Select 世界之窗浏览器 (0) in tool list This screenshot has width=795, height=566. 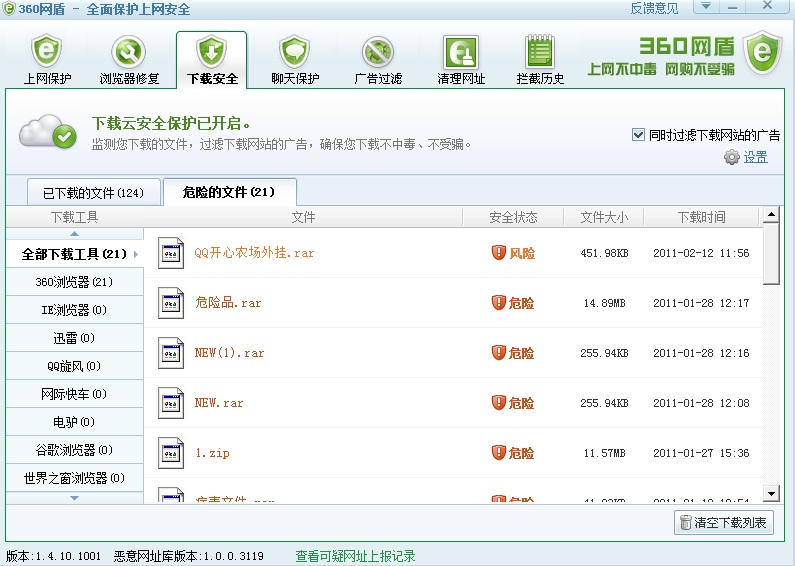click(x=75, y=478)
